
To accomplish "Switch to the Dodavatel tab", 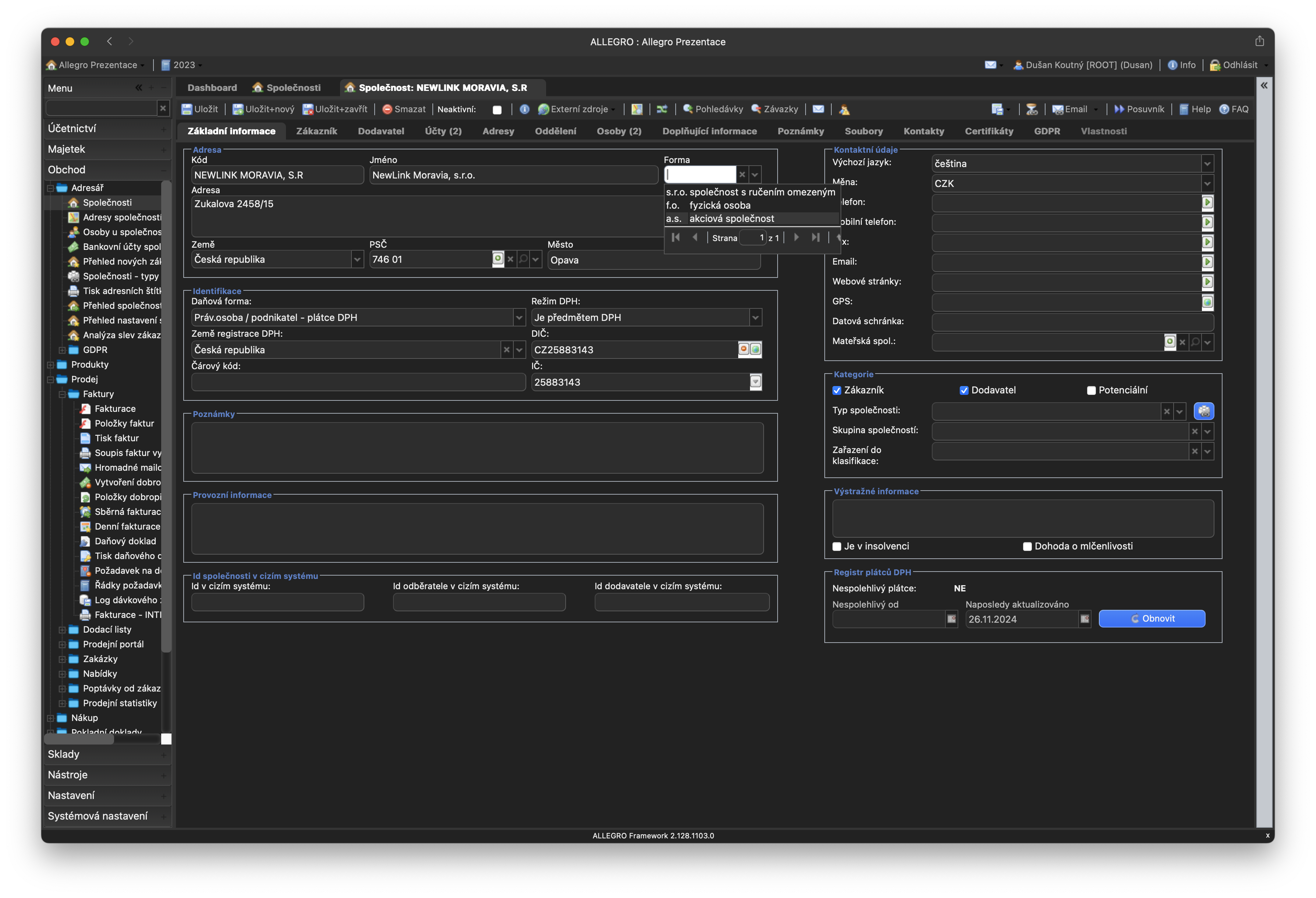I will pos(381,131).
